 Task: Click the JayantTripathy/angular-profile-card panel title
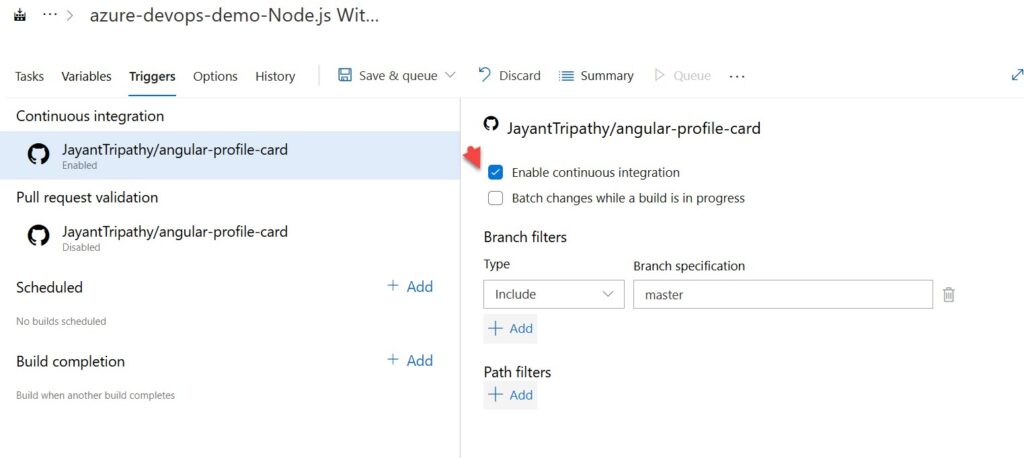[x=634, y=128]
